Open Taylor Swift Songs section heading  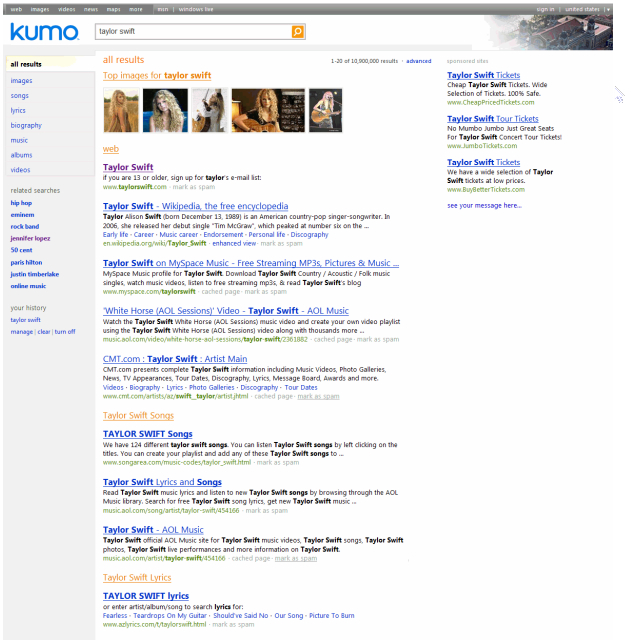(138, 416)
